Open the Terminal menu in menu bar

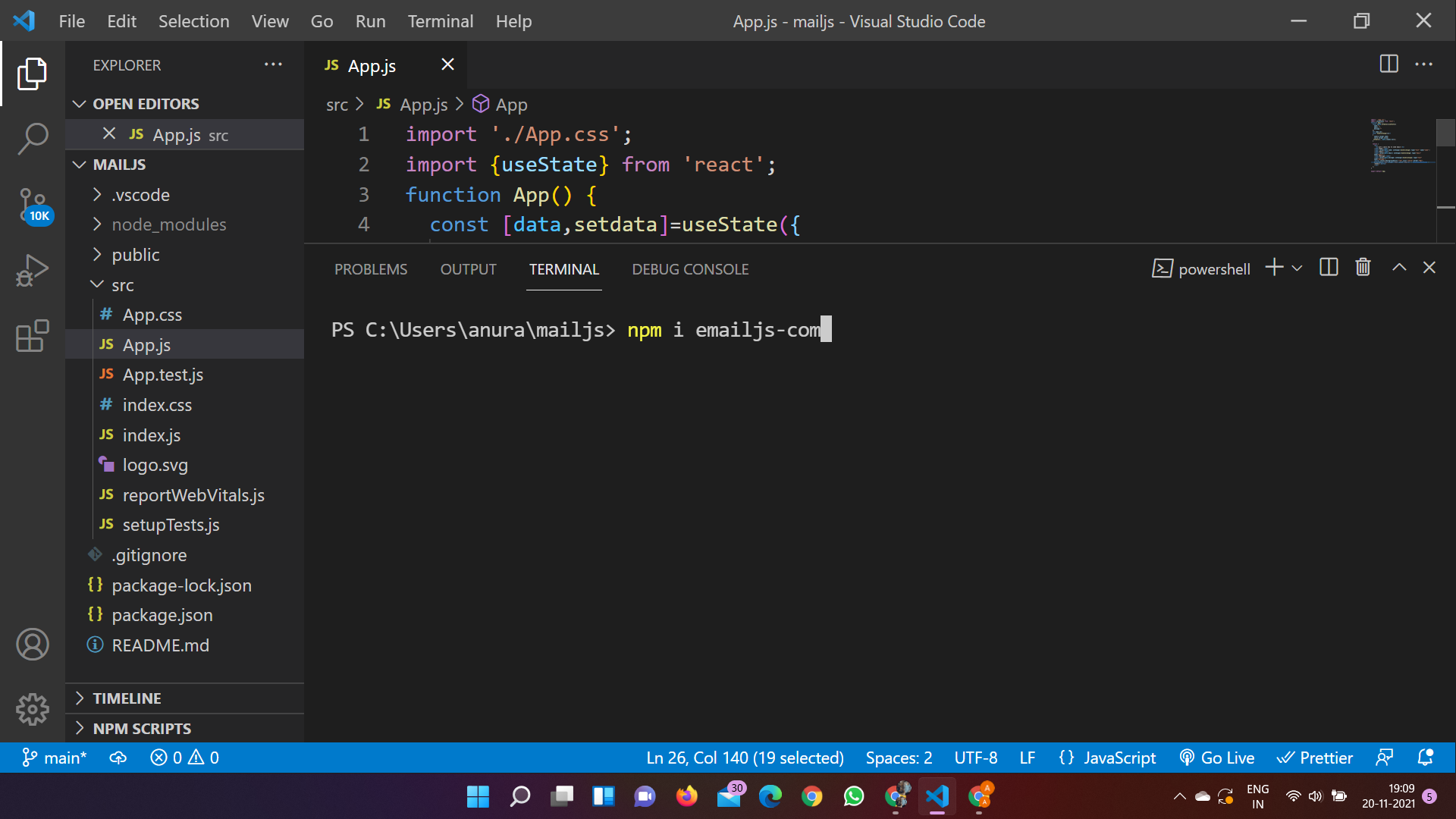(440, 21)
